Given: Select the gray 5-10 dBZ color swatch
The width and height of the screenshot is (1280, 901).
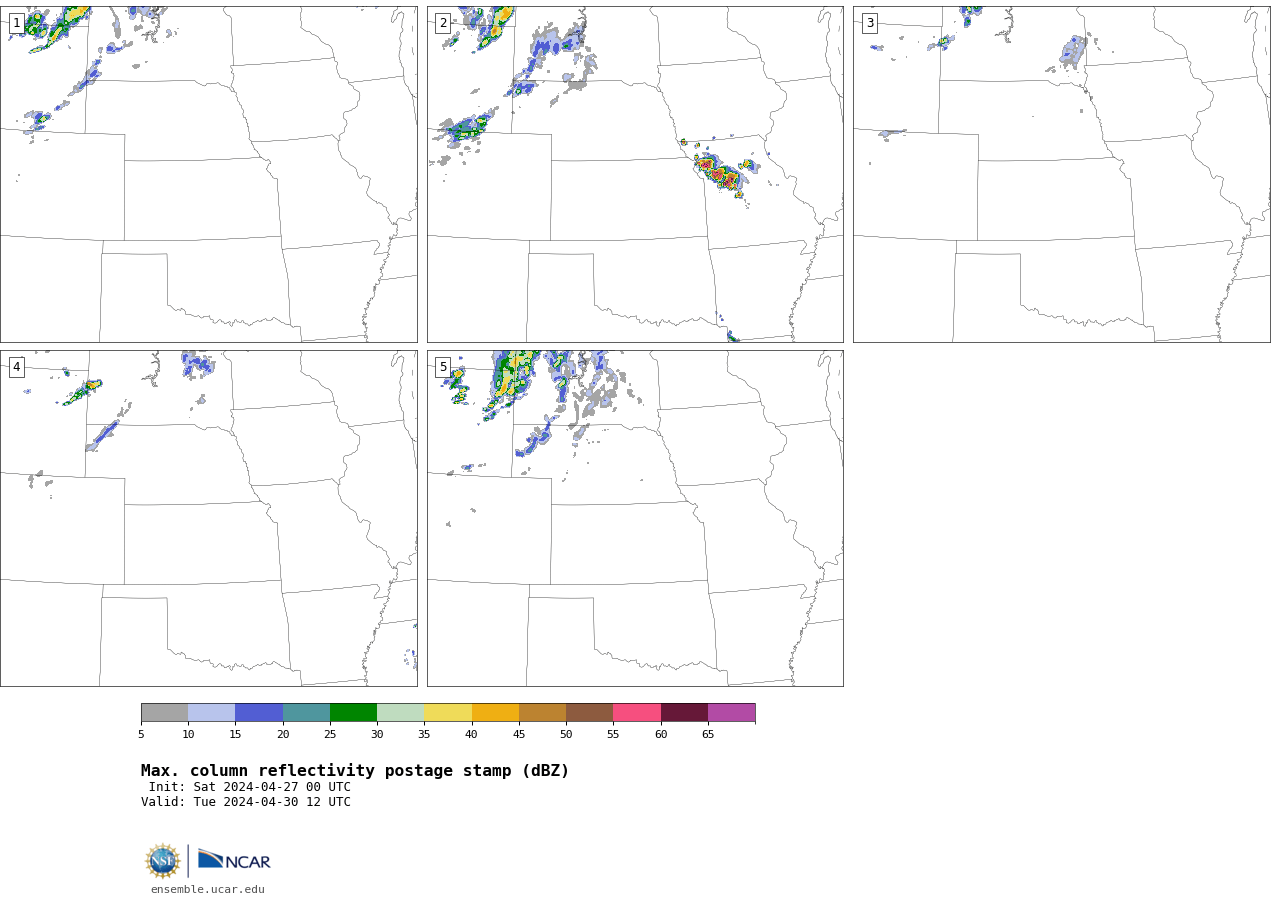Looking at the screenshot, I should pyautogui.click(x=164, y=713).
